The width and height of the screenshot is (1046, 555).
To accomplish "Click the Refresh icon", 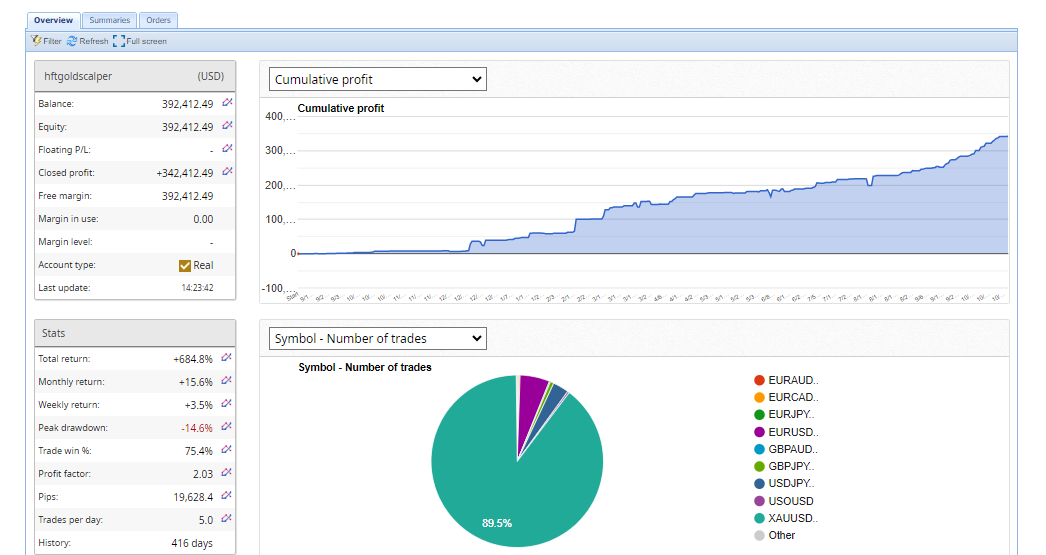I will point(72,41).
